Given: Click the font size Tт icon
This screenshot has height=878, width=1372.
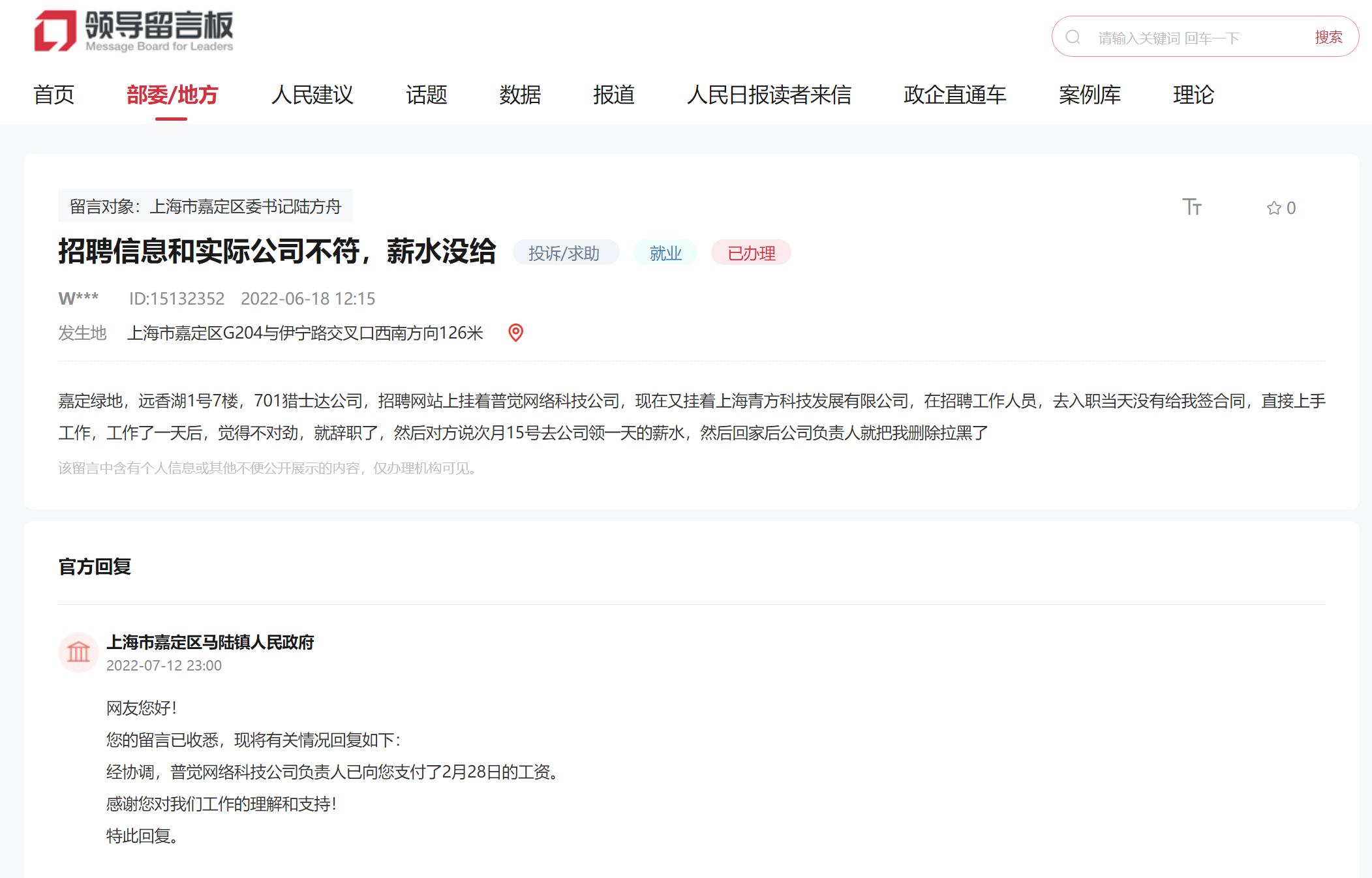Looking at the screenshot, I should tap(1191, 207).
